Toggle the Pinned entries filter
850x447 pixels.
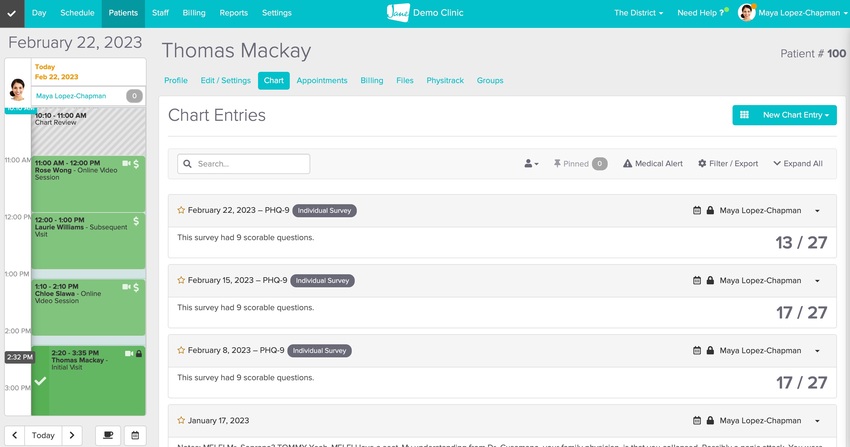[x=580, y=164]
